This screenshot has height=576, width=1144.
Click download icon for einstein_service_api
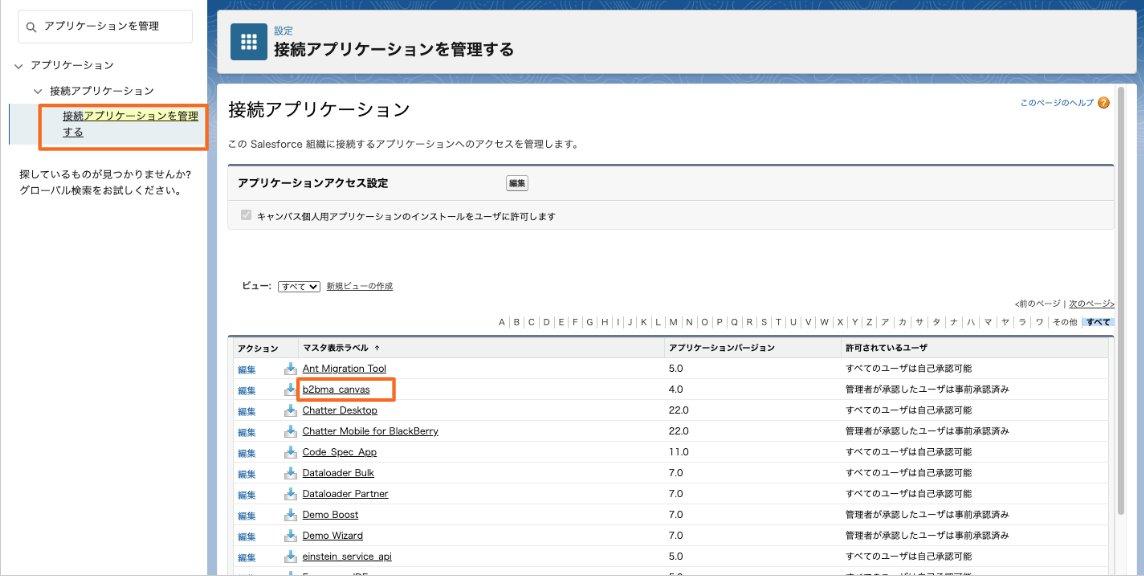coord(290,556)
